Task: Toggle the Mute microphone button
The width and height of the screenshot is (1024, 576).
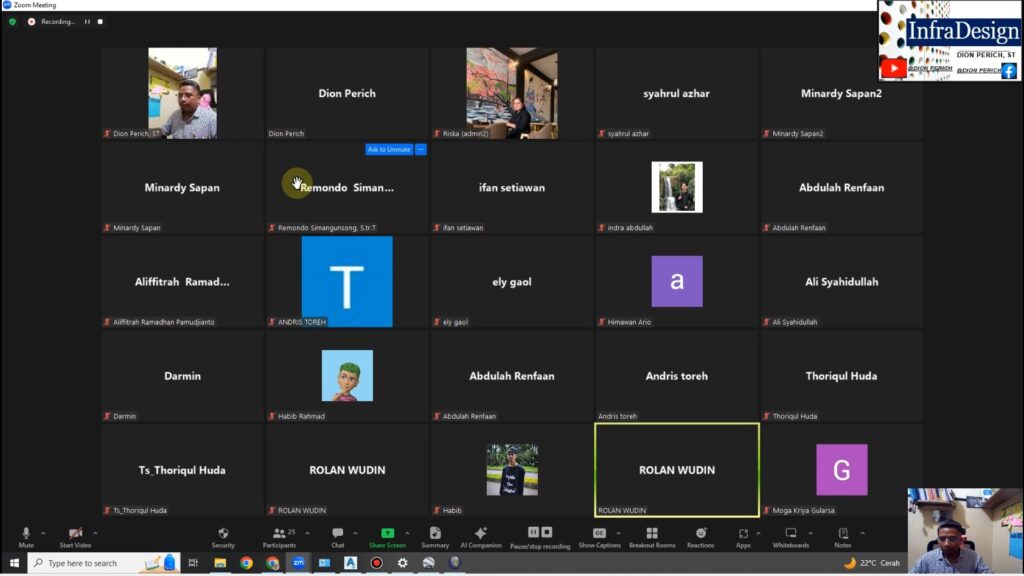Action: [26, 534]
